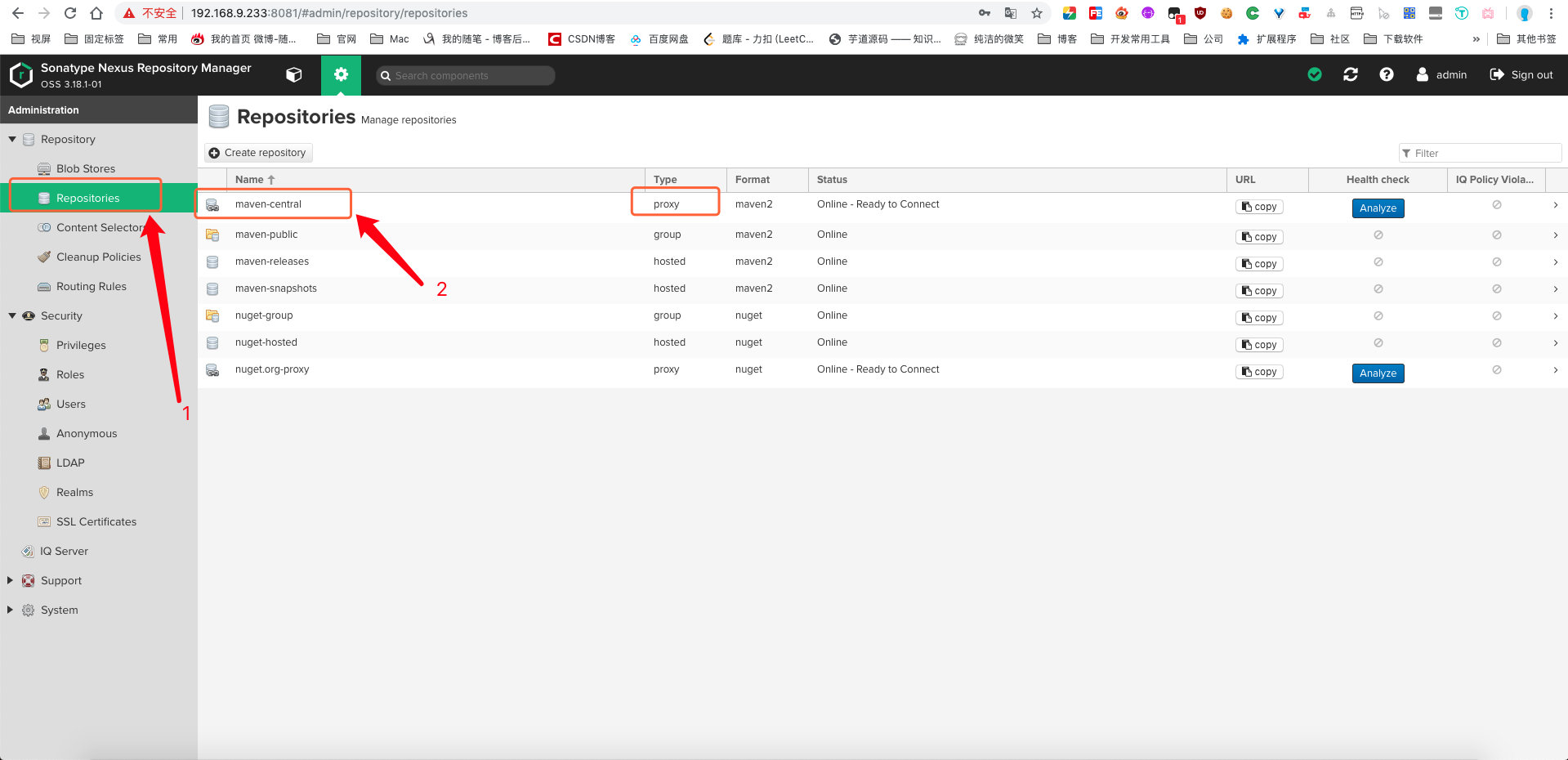Select the nuget-group repository name

click(264, 315)
